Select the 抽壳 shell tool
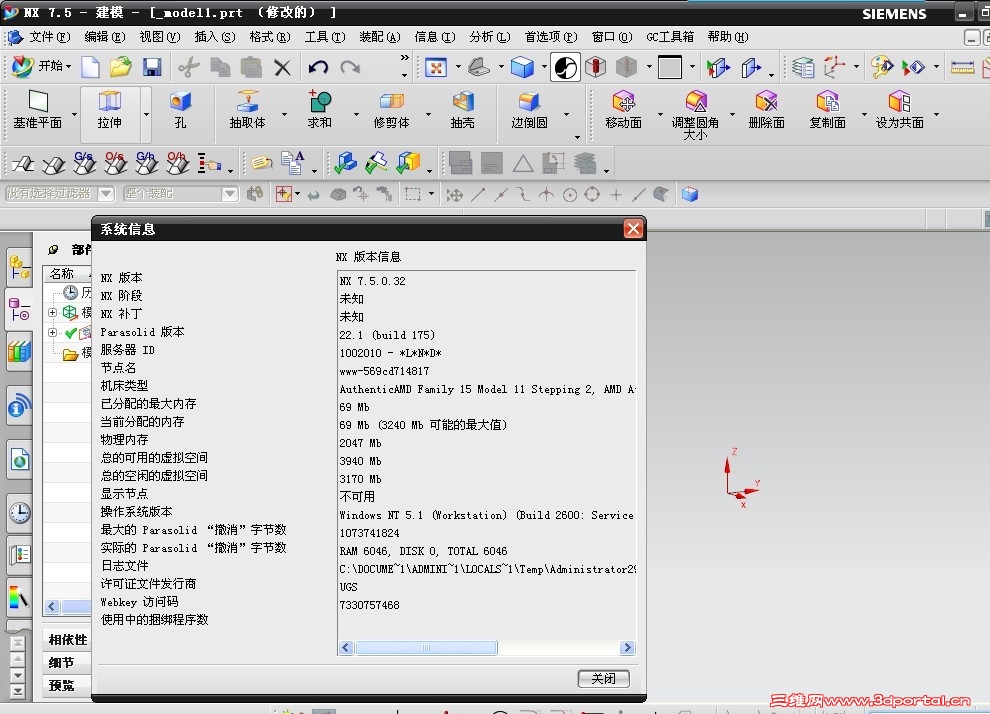The height and width of the screenshot is (714, 990). [463, 110]
